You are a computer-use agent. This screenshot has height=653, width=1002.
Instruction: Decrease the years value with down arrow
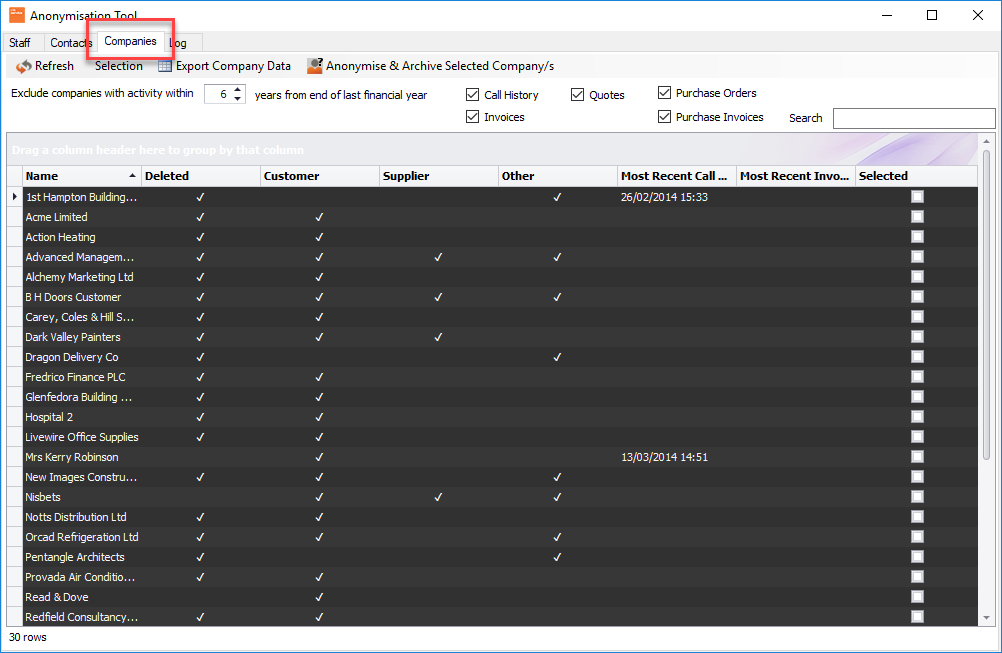tap(238, 98)
